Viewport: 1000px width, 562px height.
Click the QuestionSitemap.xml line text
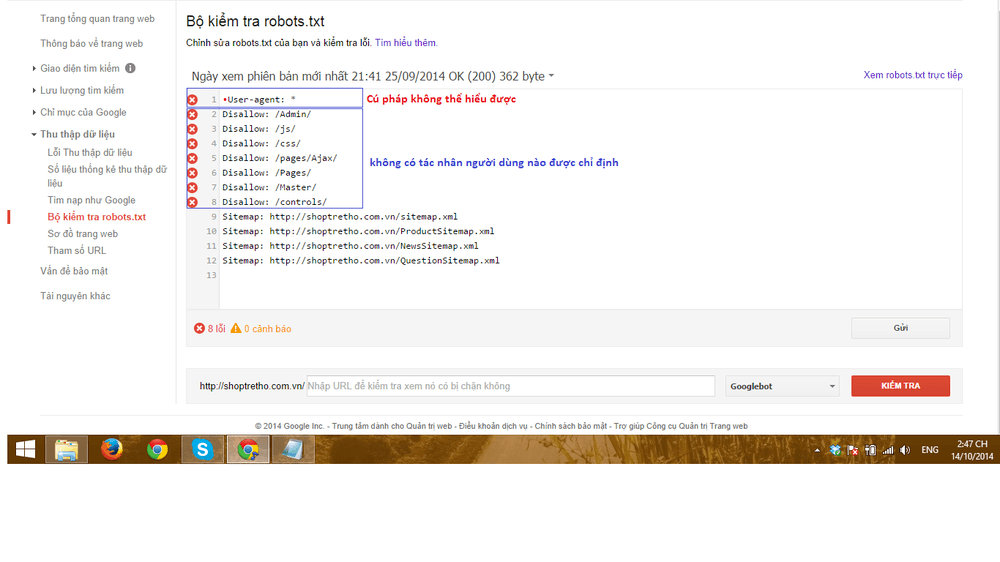[360, 261]
